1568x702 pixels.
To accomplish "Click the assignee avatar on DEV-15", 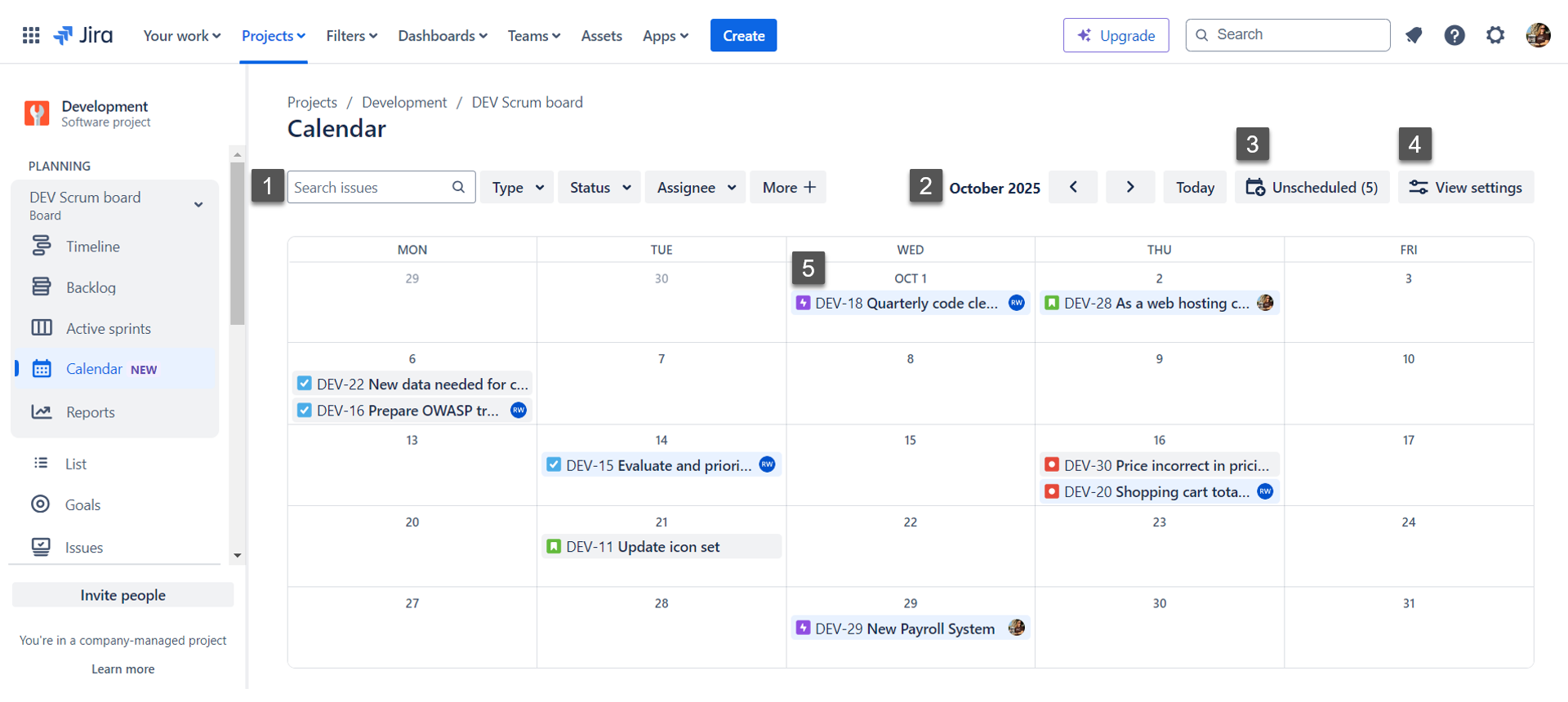I will [768, 464].
